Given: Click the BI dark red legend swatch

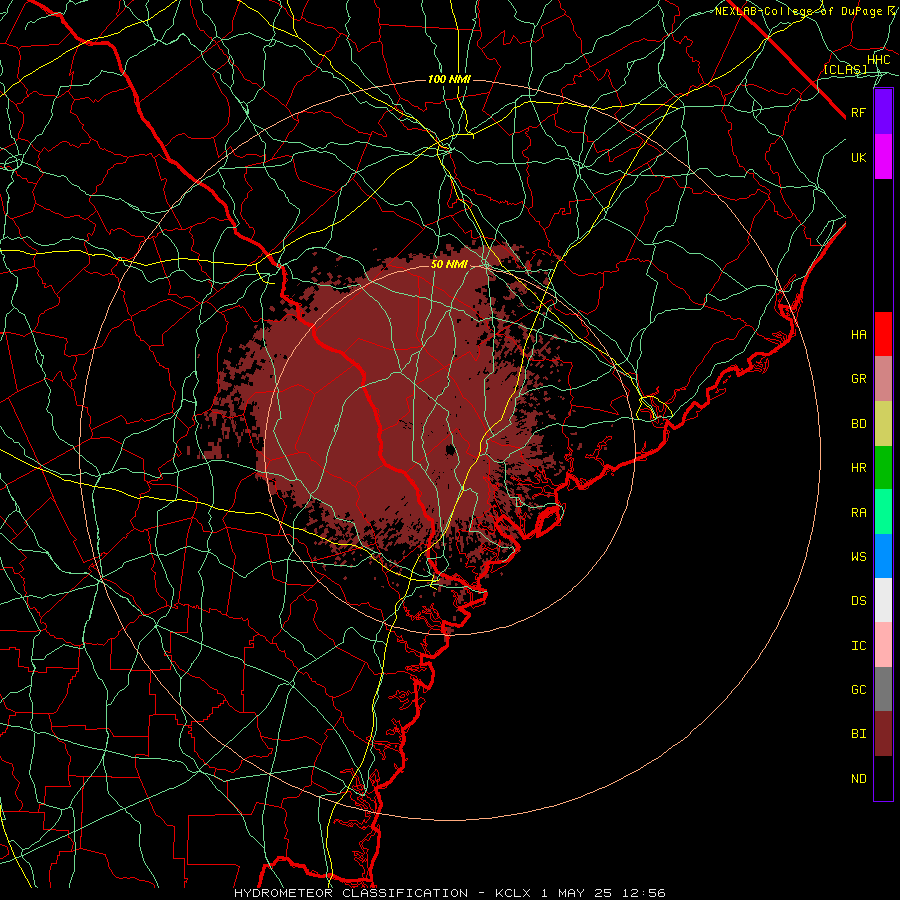Looking at the screenshot, I should 883,734.
